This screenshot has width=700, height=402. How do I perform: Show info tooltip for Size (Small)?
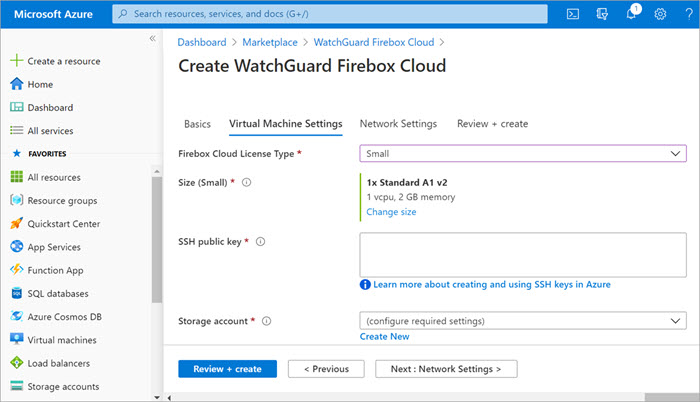246,182
